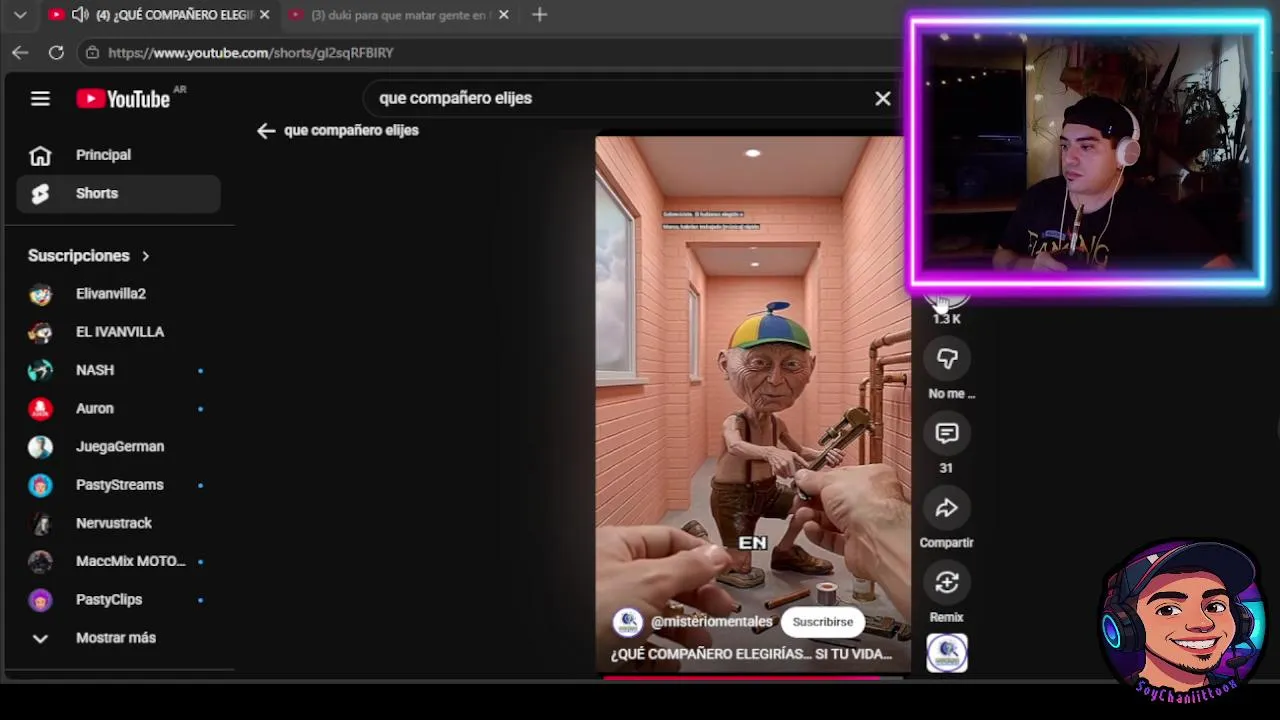Go back with the browser back arrow

[21, 52]
